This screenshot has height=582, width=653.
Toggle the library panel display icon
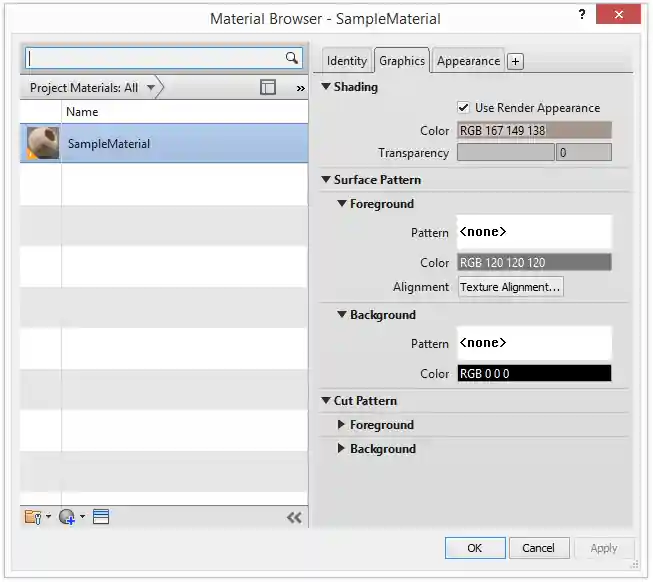pyautogui.click(x=268, y=88)
